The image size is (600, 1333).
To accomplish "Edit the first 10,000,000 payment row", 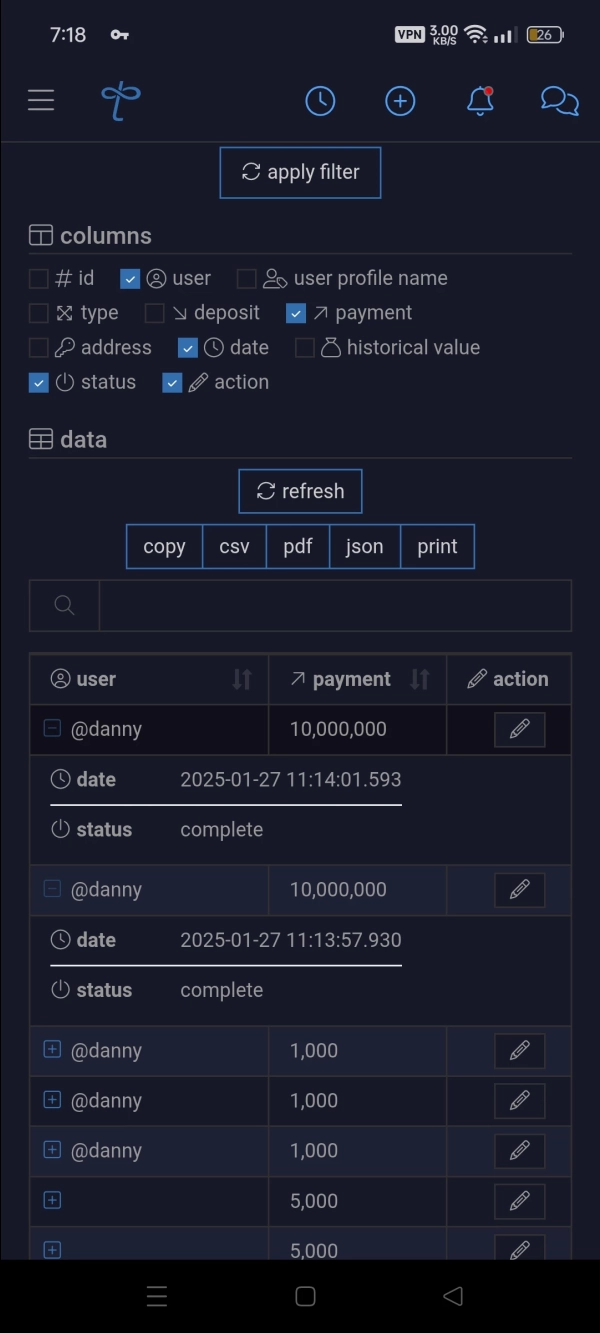I will (x=520, y=730).
